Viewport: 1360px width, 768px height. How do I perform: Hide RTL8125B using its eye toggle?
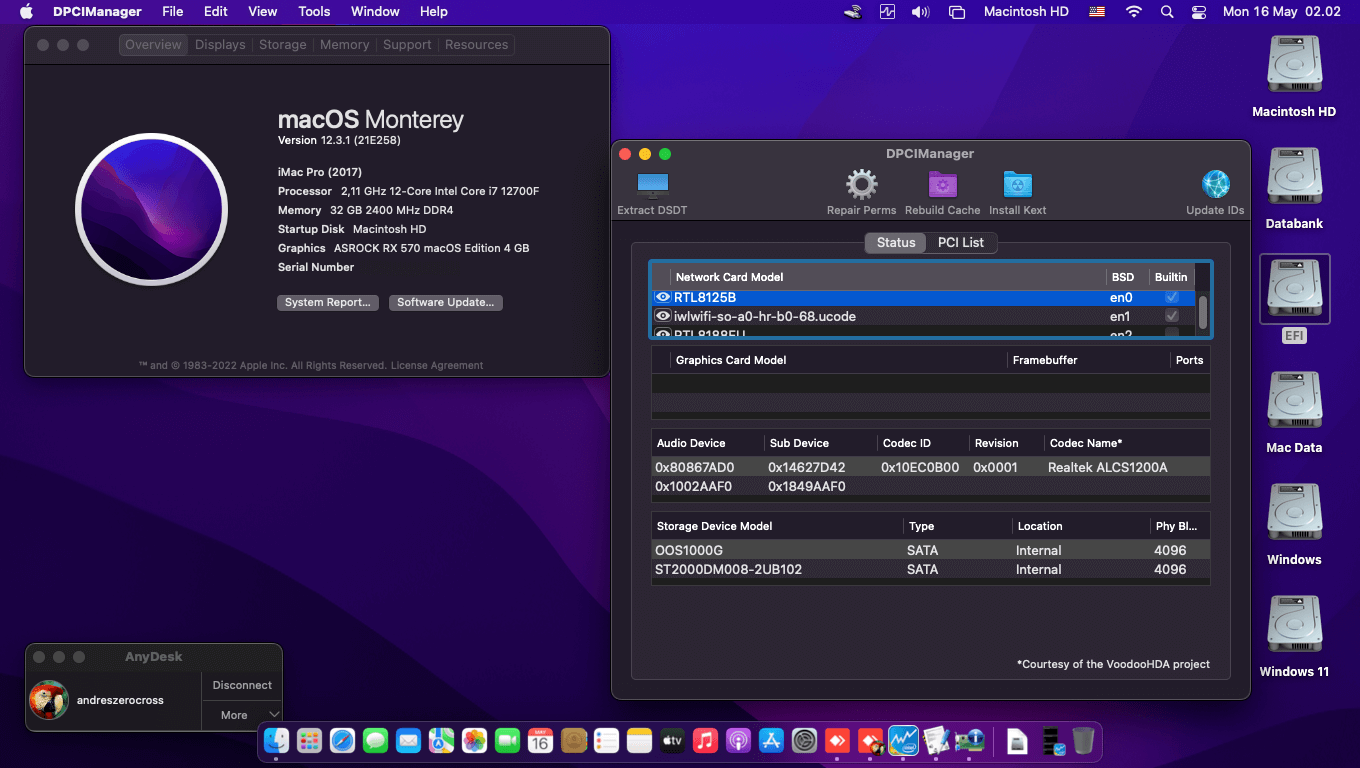(x=663, y=297)
